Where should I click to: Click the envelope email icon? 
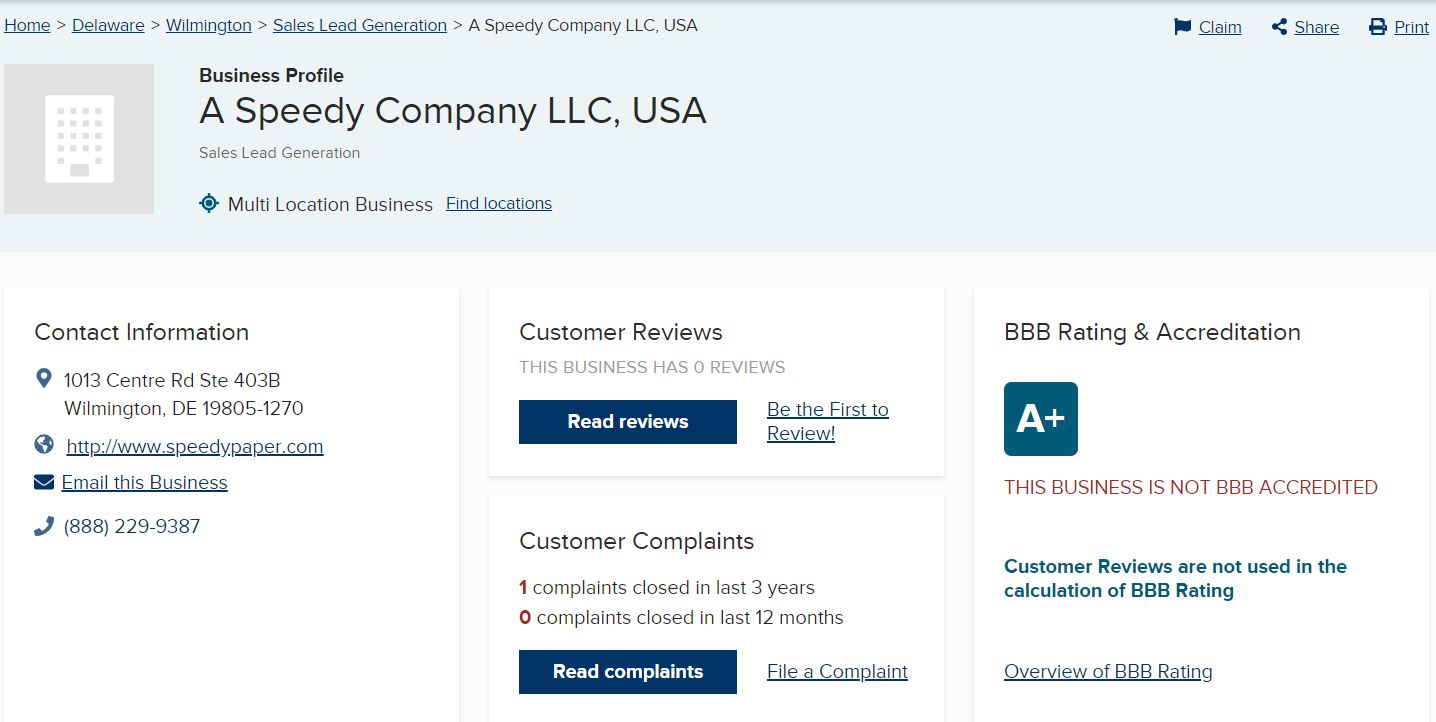click(44, 483)
